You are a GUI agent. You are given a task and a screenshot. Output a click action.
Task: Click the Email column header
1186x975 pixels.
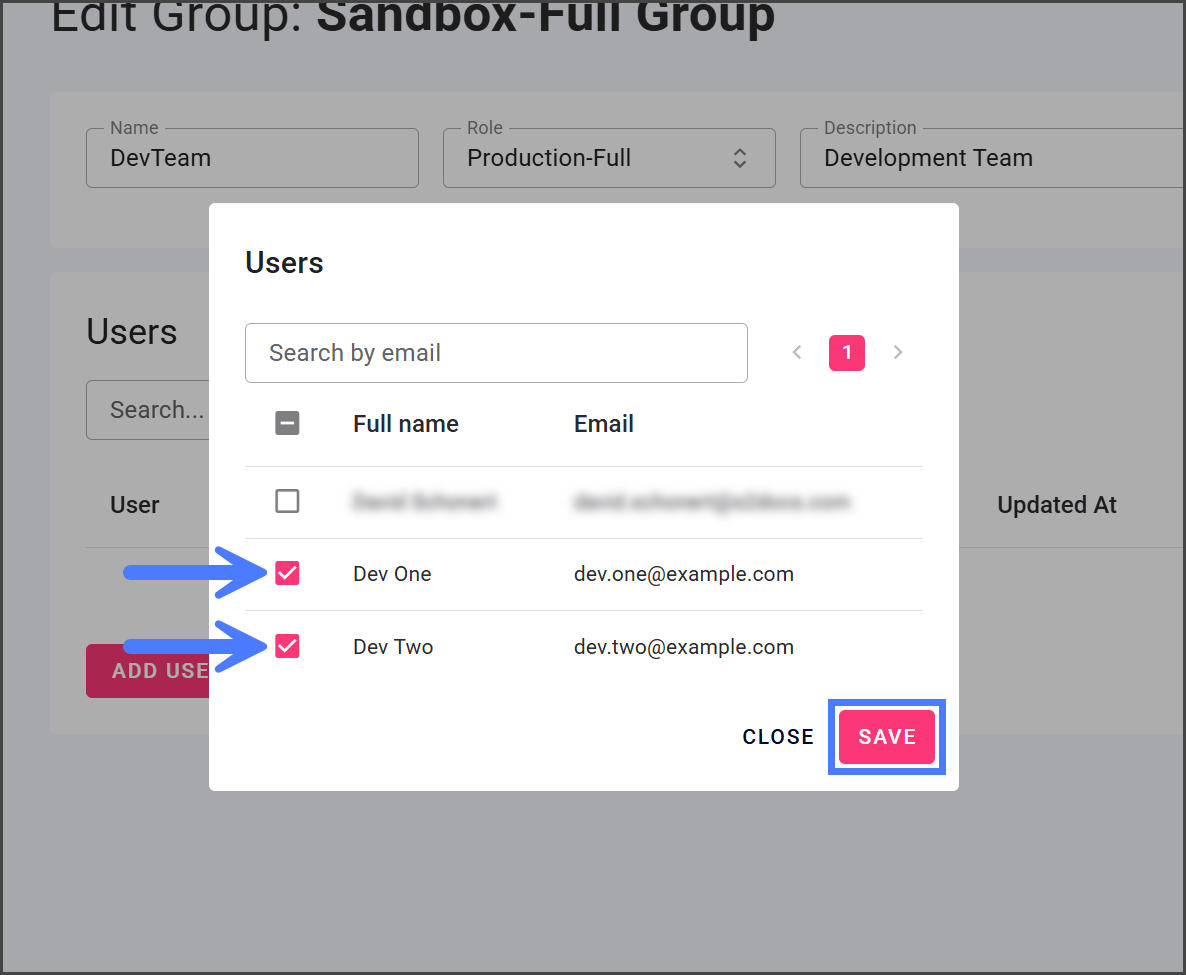[604, 424]
